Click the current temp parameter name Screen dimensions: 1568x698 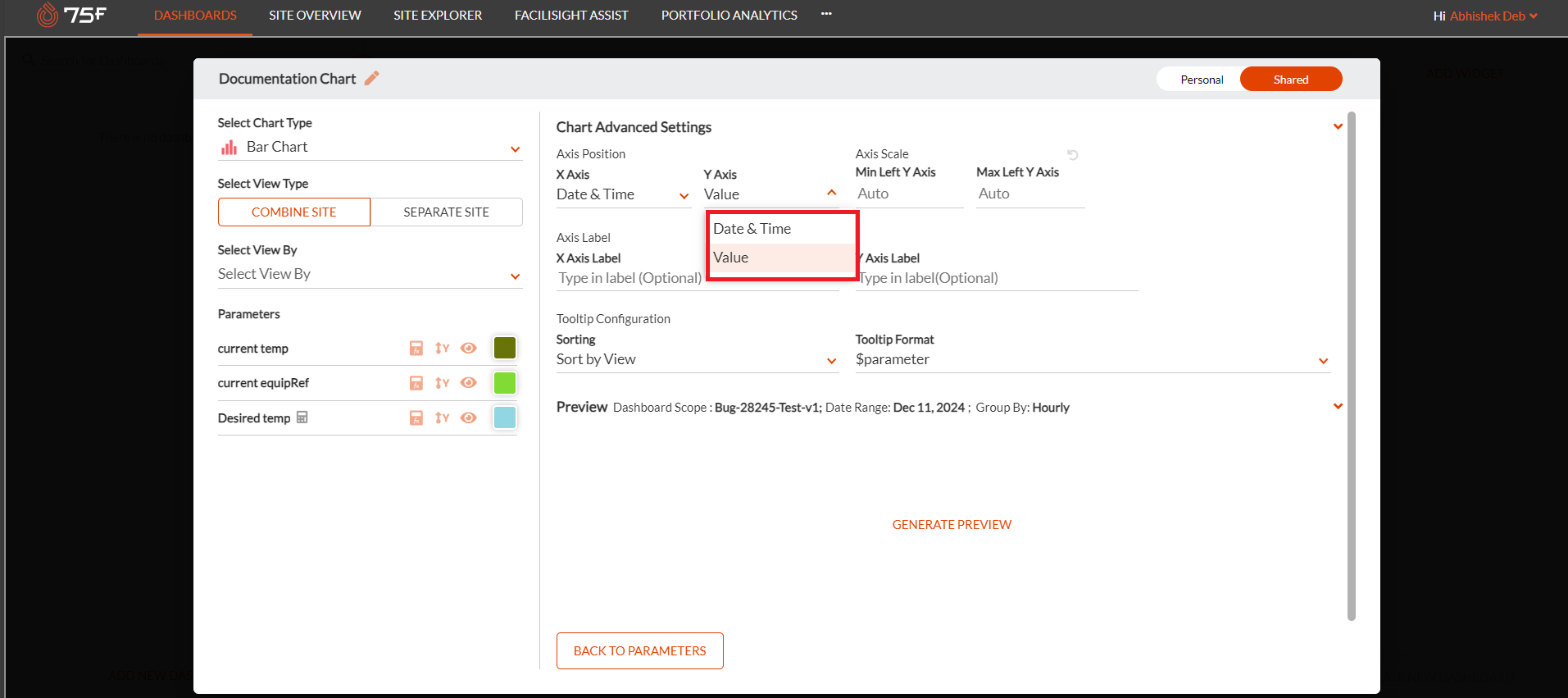(253, 349)
